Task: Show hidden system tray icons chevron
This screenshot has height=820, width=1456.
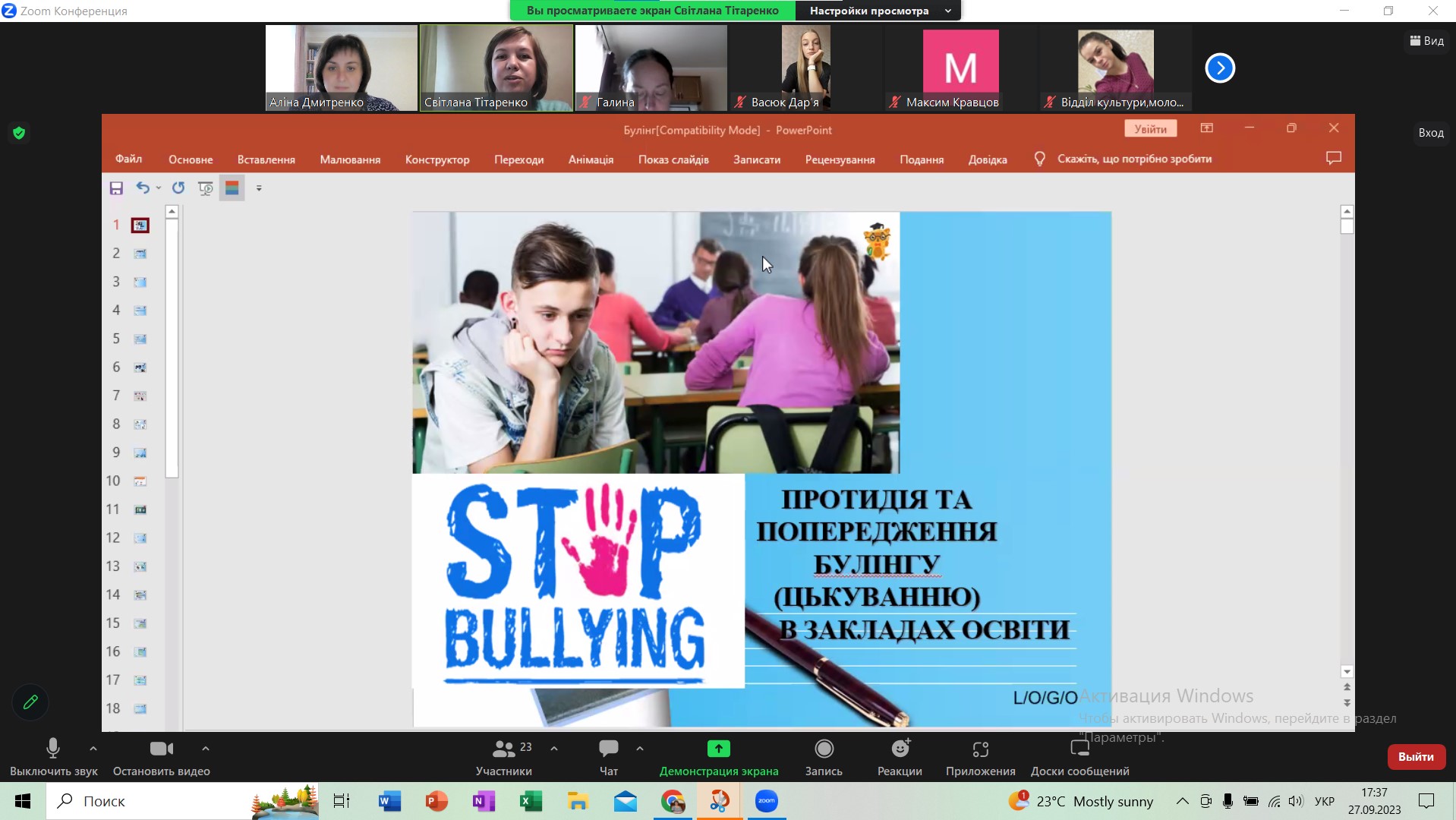Action: pos(1182,801)
